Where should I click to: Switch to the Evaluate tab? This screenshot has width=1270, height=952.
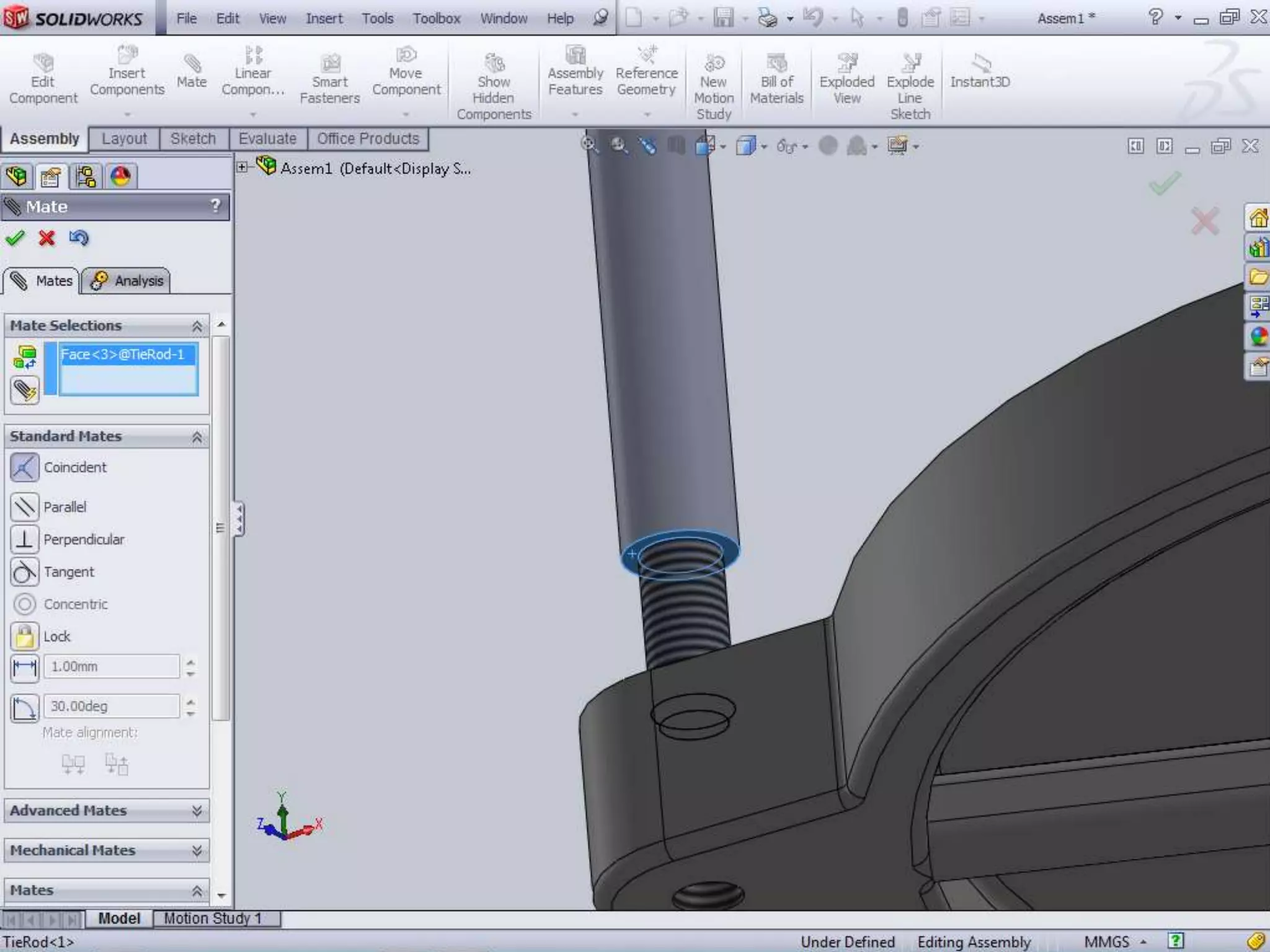267,139
